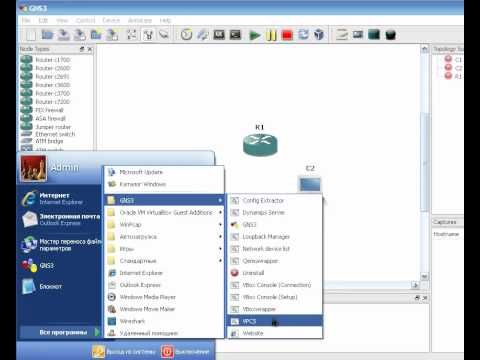Select C1 in Topology Summary

point(453,60)
